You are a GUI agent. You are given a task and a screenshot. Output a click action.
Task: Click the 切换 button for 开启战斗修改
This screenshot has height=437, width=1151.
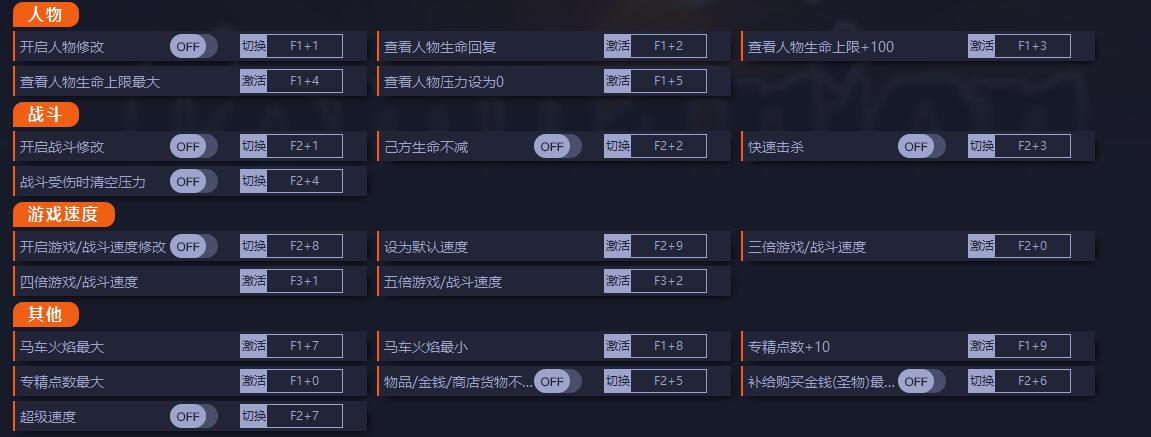[253, 146]
